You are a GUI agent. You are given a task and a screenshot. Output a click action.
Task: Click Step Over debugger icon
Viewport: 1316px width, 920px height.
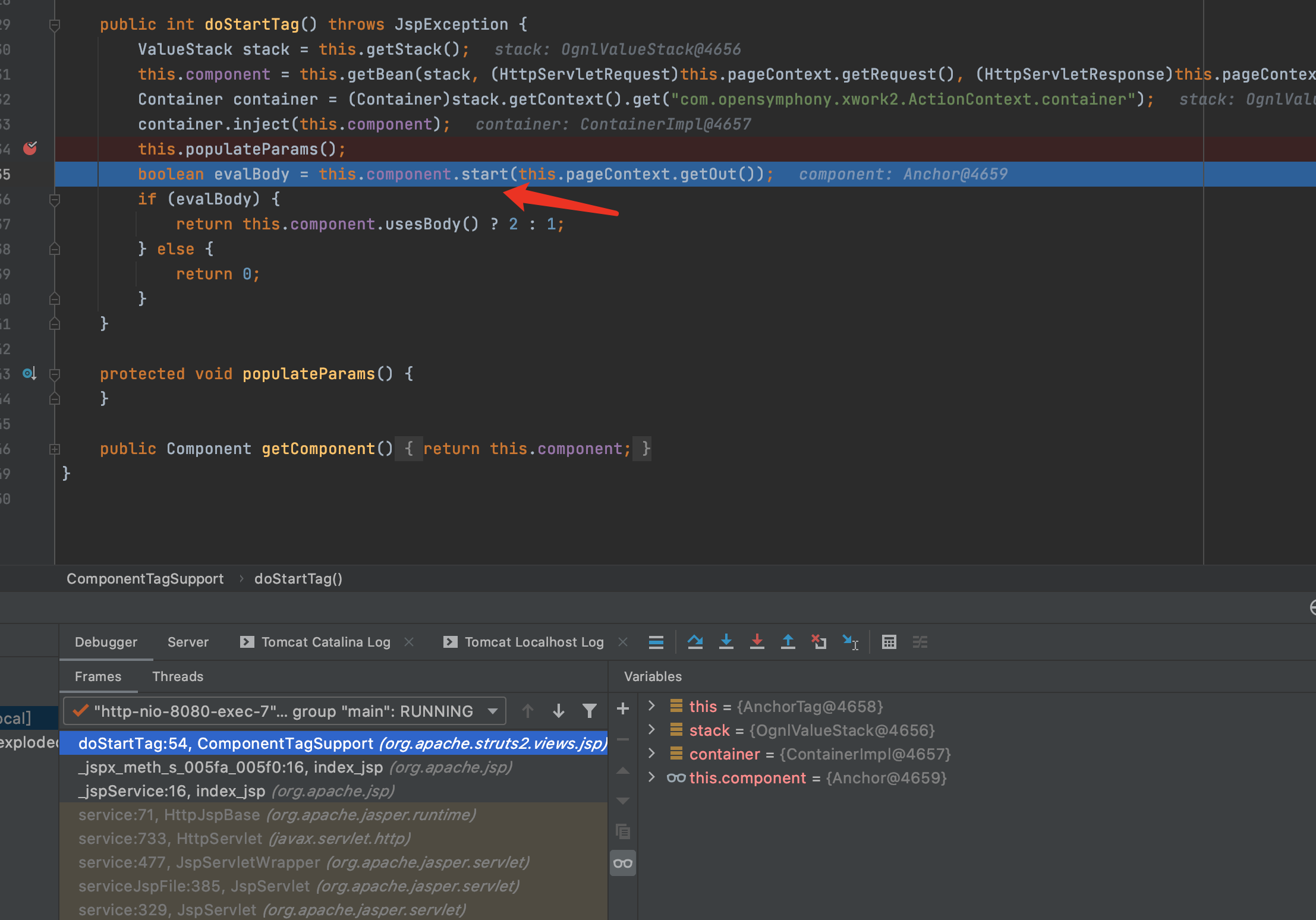(x=695, y=642)
